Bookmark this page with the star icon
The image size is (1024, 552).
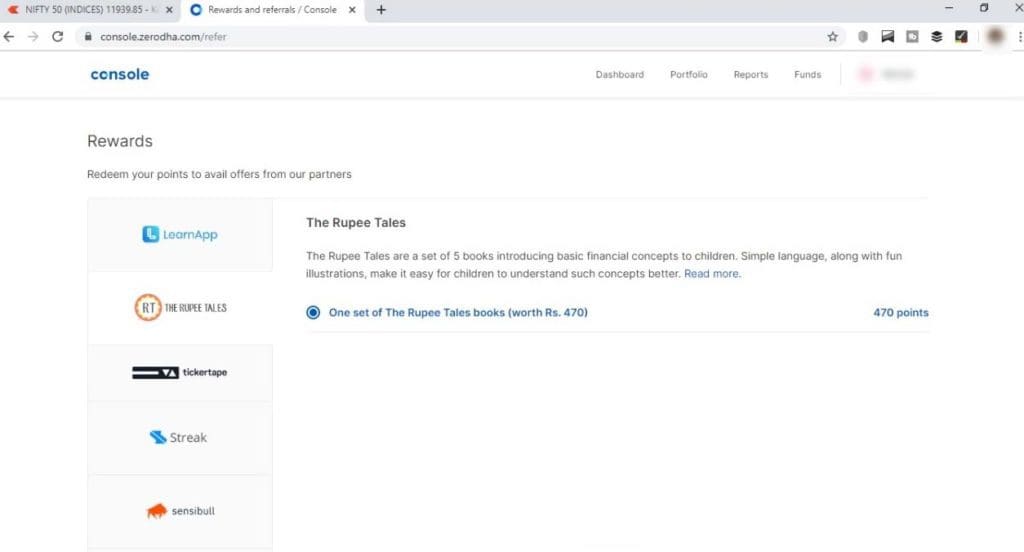833,37
